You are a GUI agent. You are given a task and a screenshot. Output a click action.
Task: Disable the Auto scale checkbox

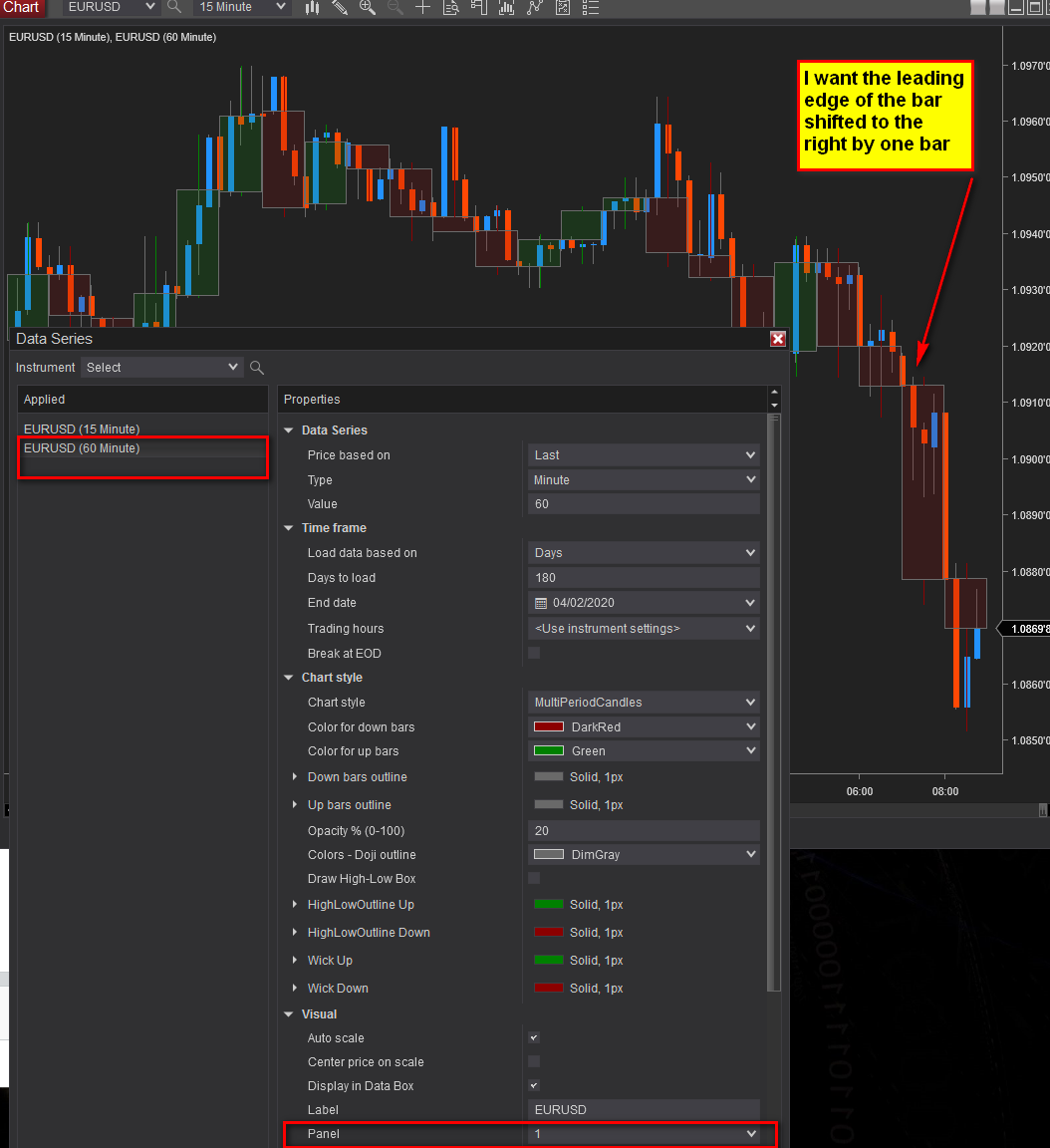(x=534, y=1037)
